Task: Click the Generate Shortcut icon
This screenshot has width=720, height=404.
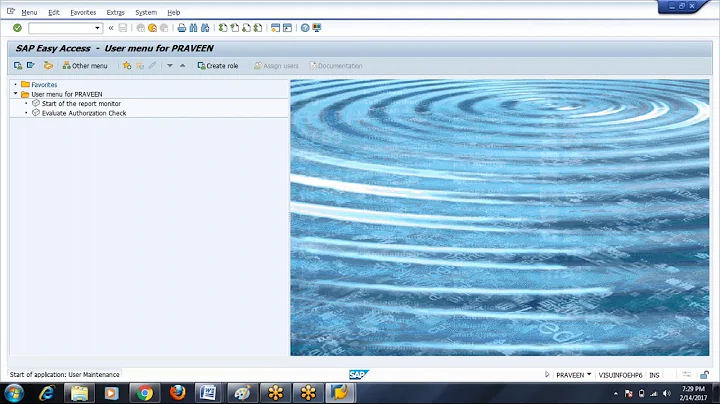Action: (287, 28)
